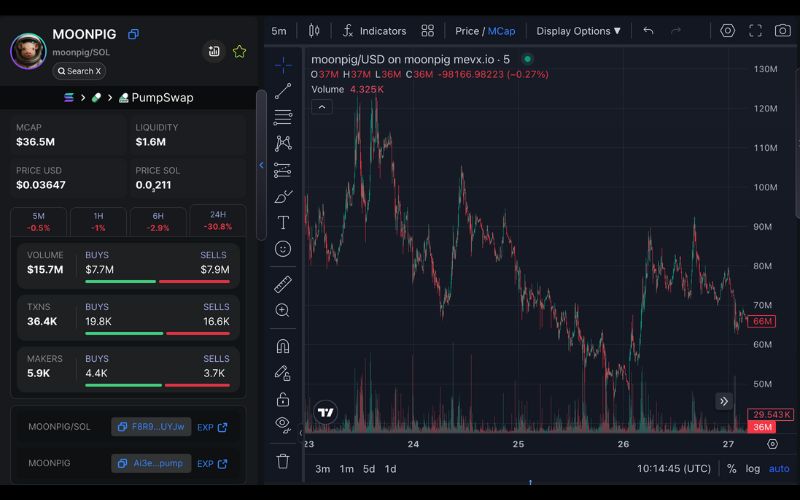Screen dimensions: 800x500
Task: Take a chart snapshot with camera
Action: point(783,31)
